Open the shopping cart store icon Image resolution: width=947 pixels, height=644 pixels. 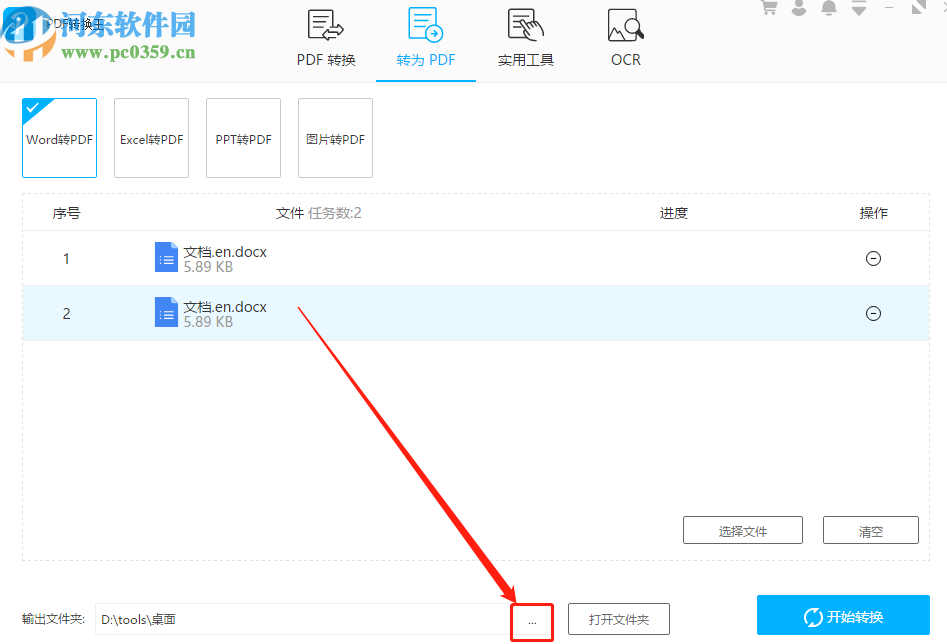tap(768, 8)
